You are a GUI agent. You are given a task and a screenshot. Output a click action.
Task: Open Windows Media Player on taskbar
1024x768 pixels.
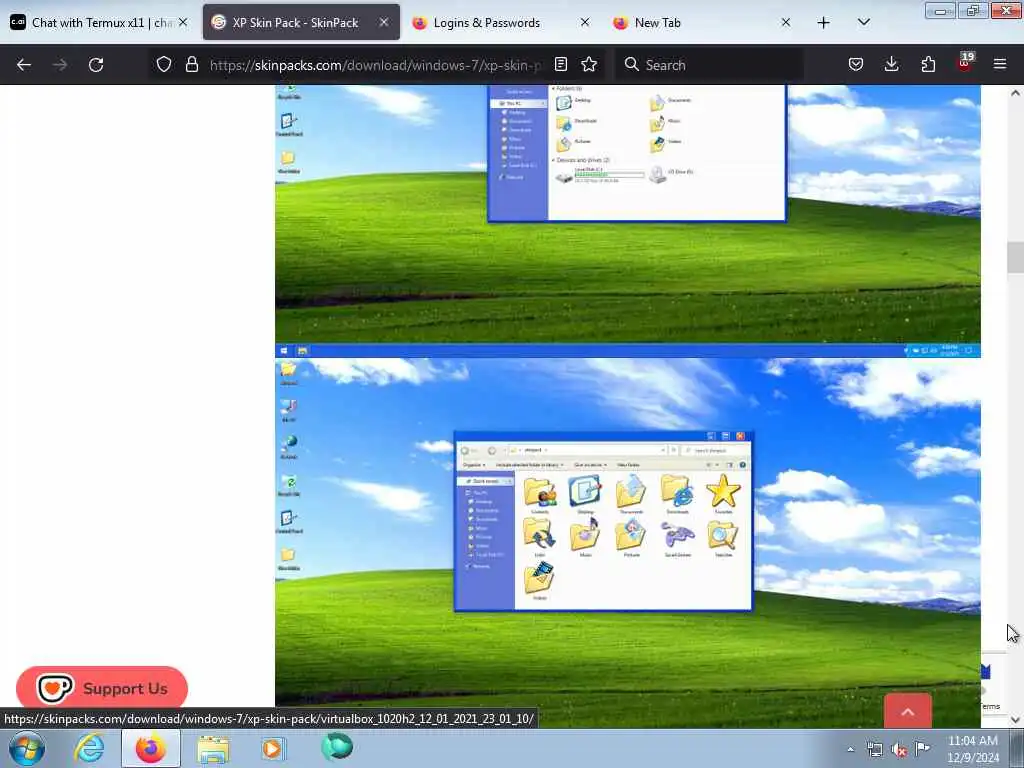[x=273, y=748]
